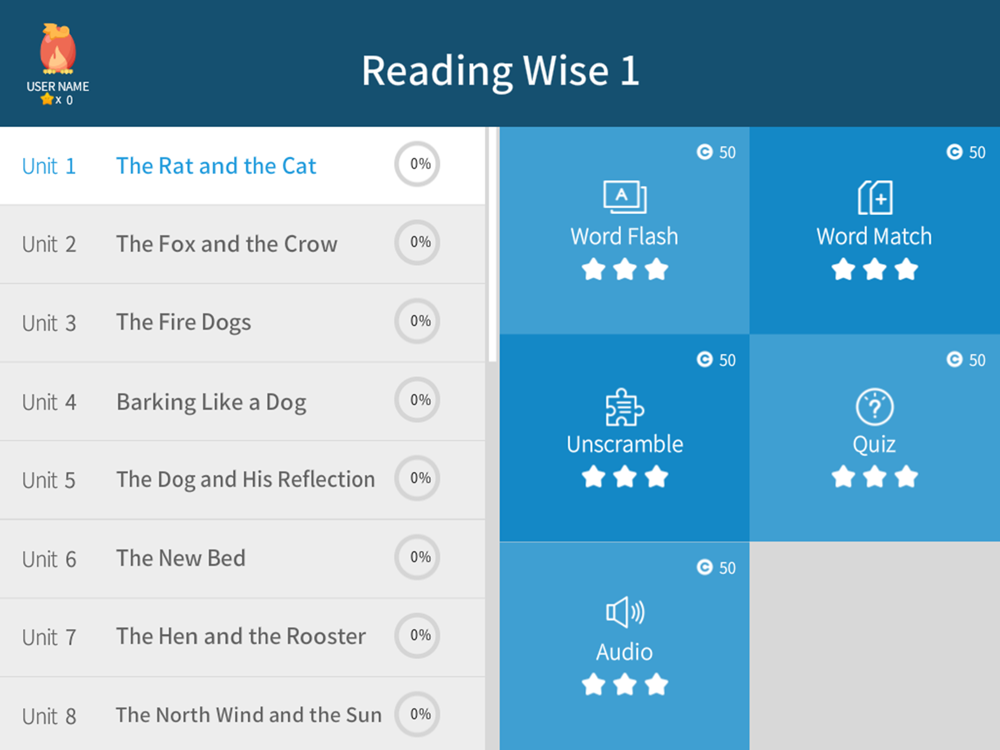Click the Reading Wise 1 title
The width and height of the screenshot is (1000, 750).
pos(500,70)
